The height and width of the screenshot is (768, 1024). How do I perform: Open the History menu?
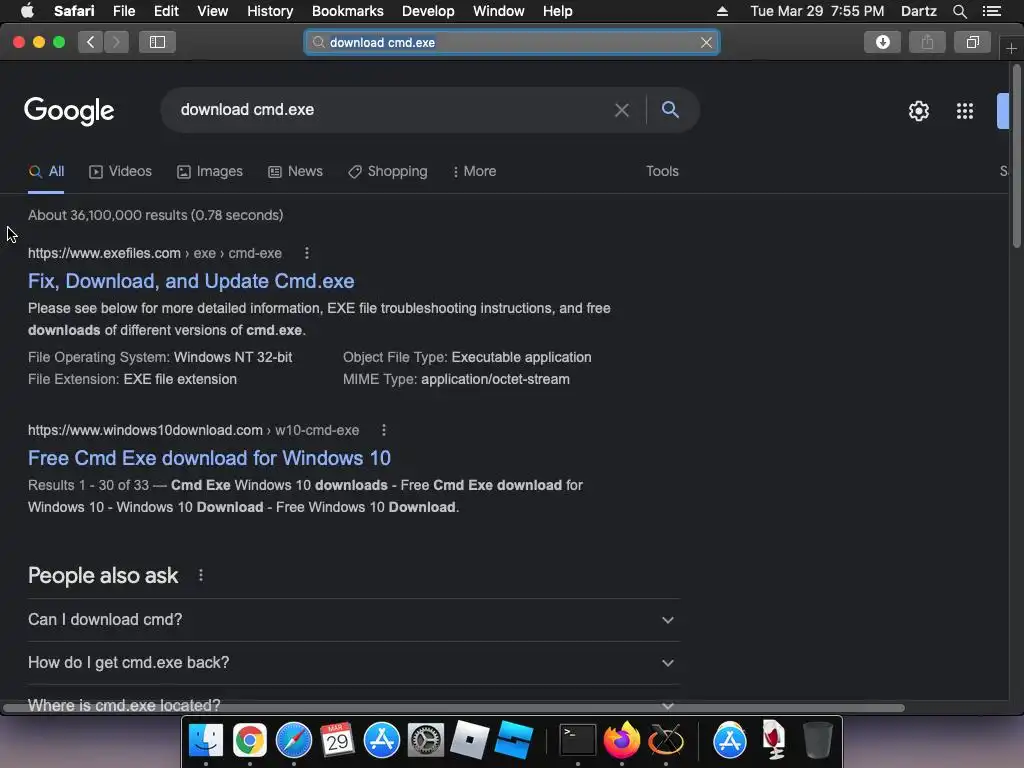coord(270,11)
